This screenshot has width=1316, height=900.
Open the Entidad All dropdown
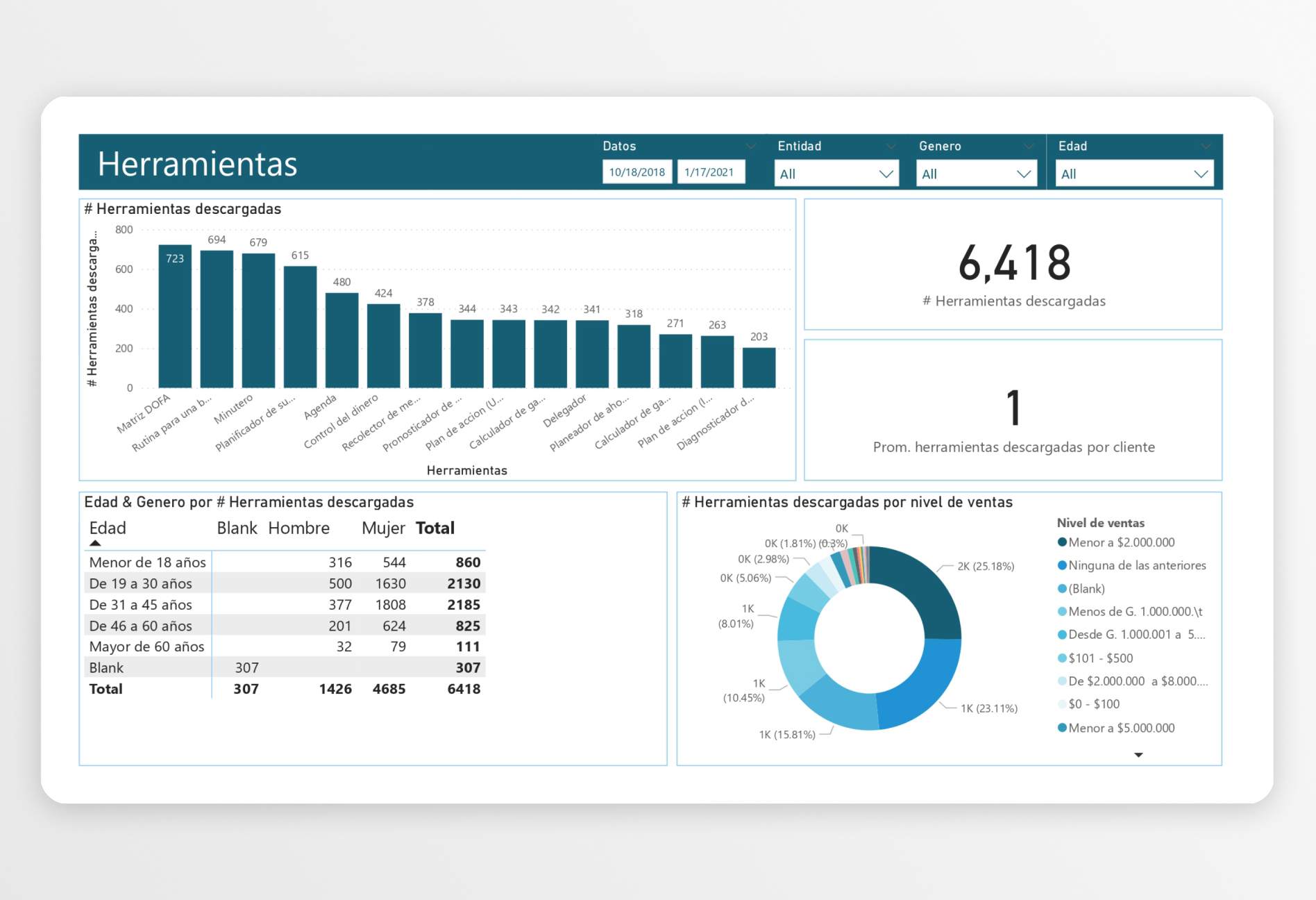click(836, 174)
